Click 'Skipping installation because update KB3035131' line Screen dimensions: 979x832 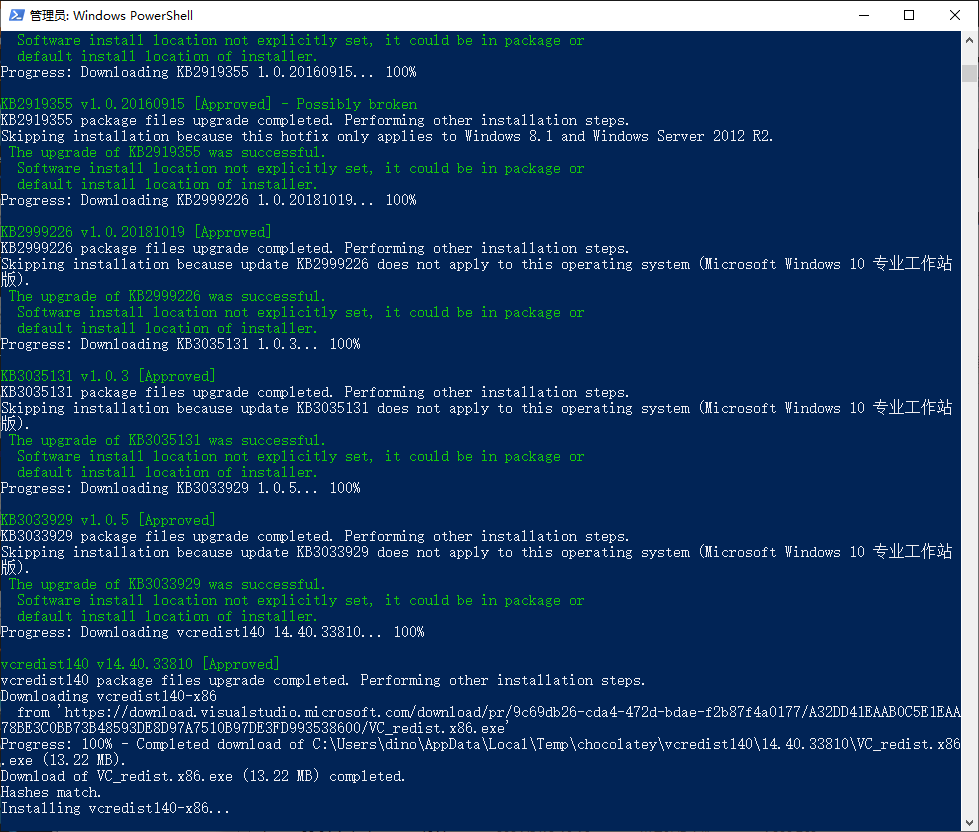[x=477, y=416]
